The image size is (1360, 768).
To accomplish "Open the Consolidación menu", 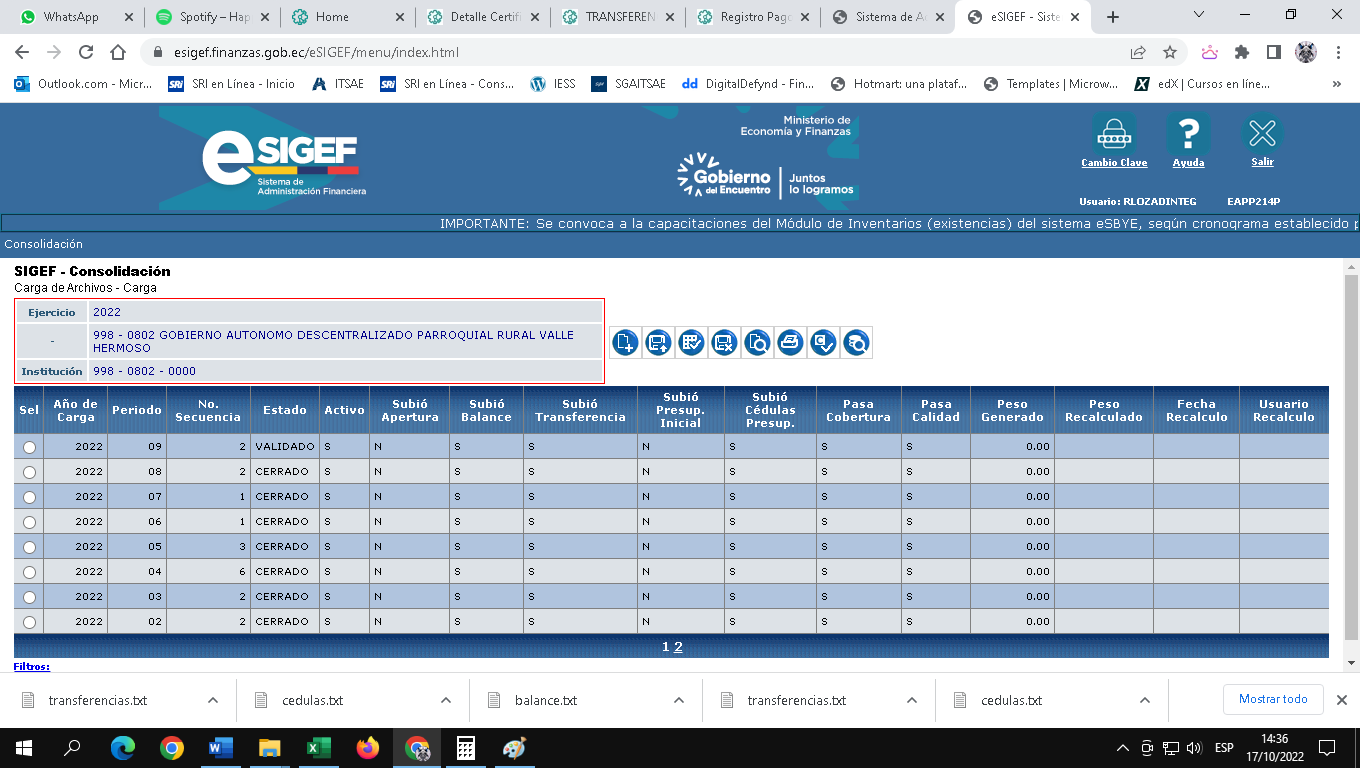I will pos(43,244).
